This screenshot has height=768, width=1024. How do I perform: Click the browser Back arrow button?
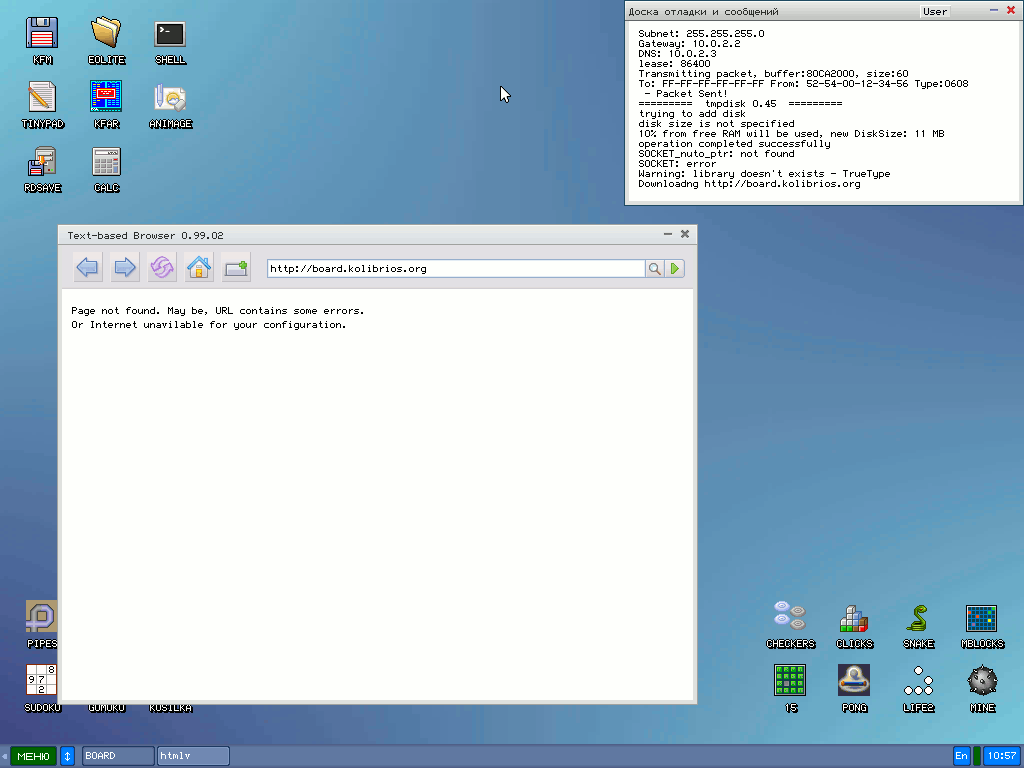[88, 268]
